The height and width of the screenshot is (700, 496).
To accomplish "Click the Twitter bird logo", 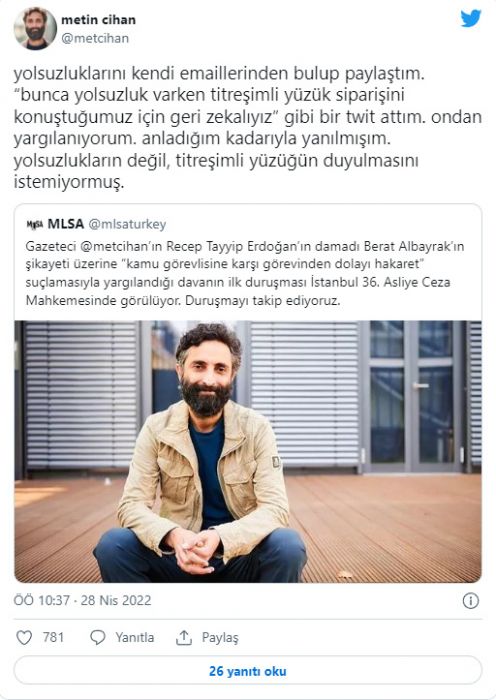I will 471,18.
